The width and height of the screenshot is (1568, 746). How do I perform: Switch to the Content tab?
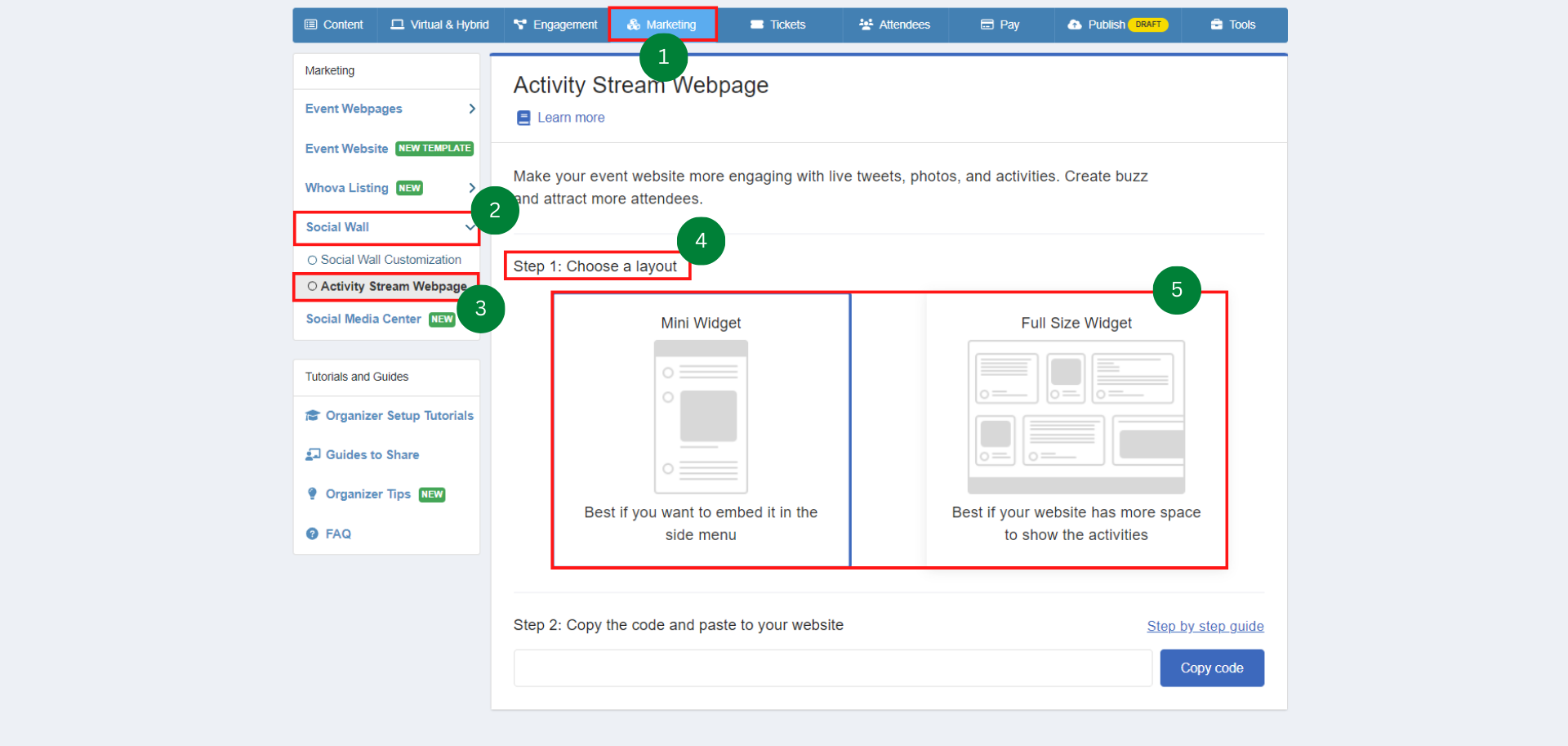[x=333, y=25]
